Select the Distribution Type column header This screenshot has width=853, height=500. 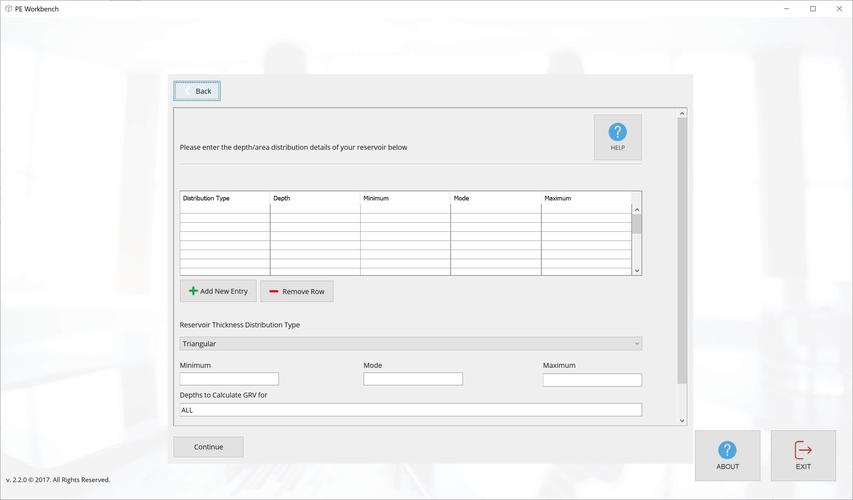click(225, 198)
